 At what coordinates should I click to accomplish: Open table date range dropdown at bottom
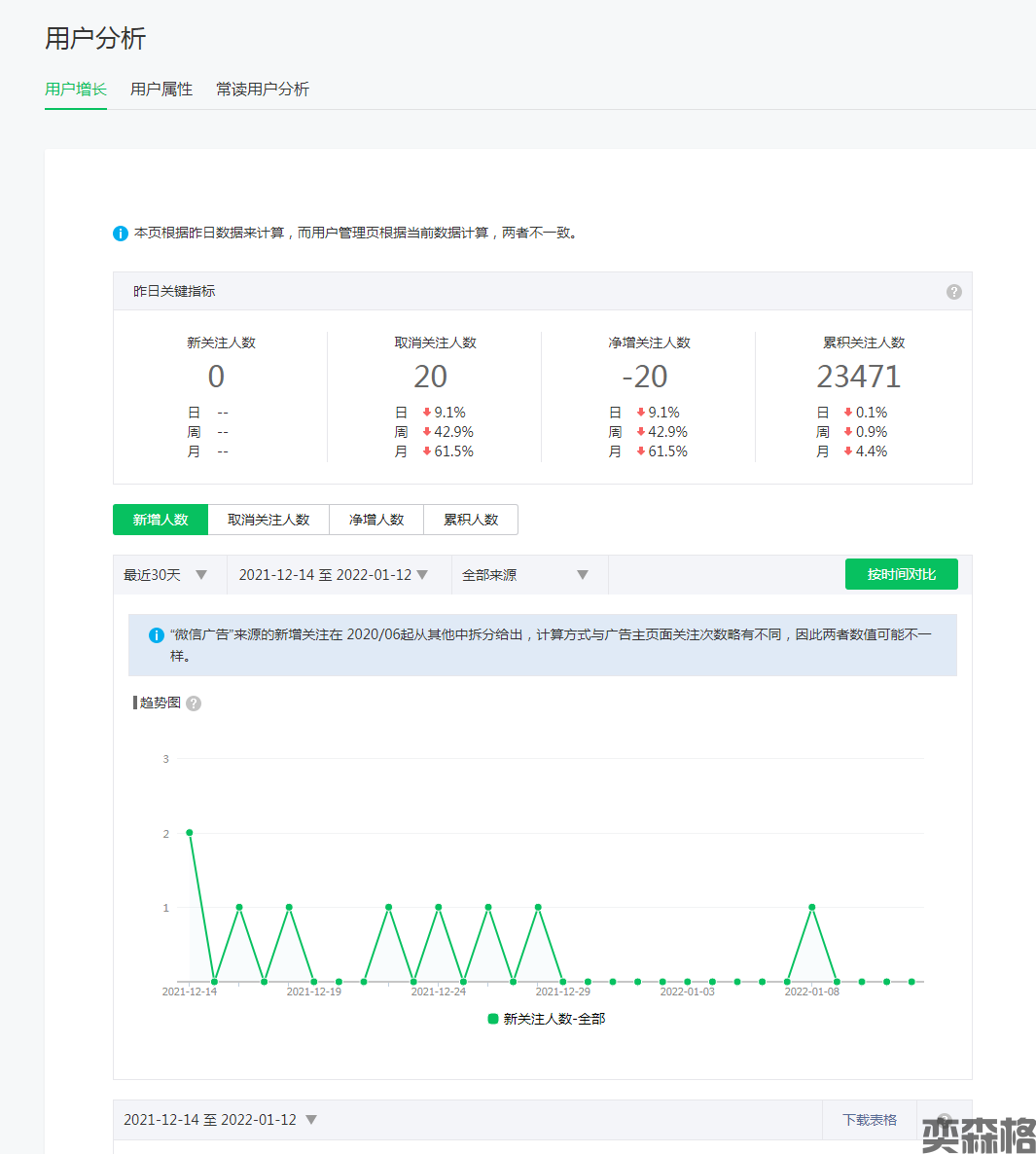pyautogui.click(x=220, y=1120)
